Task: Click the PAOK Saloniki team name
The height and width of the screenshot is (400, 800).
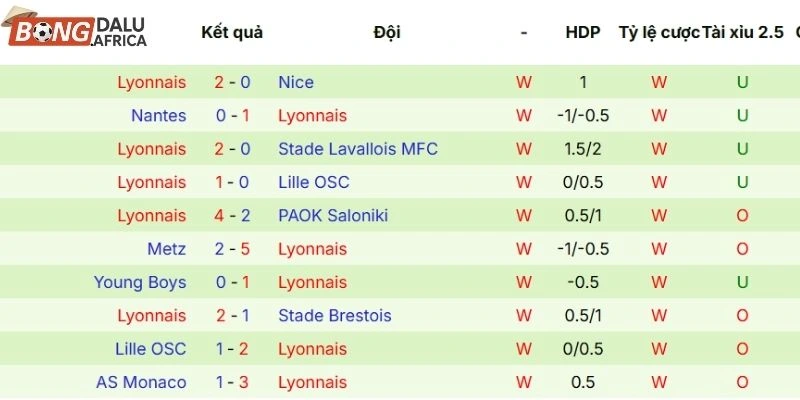Action: (x=333, y=215)
